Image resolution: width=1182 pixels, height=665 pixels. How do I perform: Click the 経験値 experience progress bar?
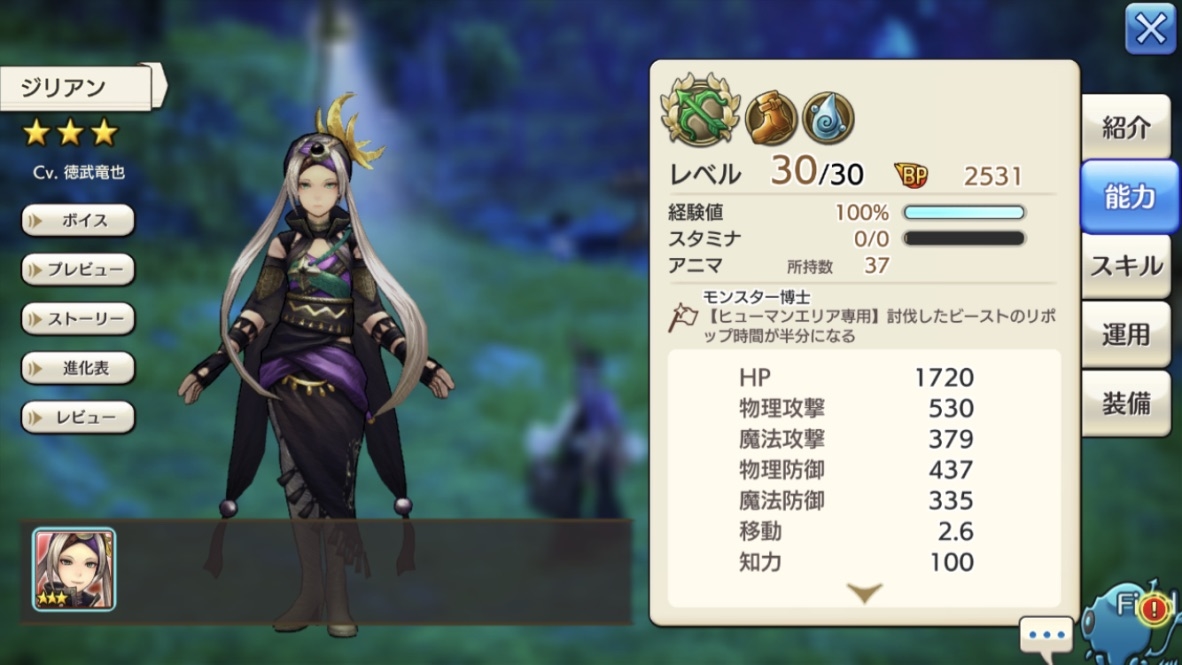coord(964,213)
